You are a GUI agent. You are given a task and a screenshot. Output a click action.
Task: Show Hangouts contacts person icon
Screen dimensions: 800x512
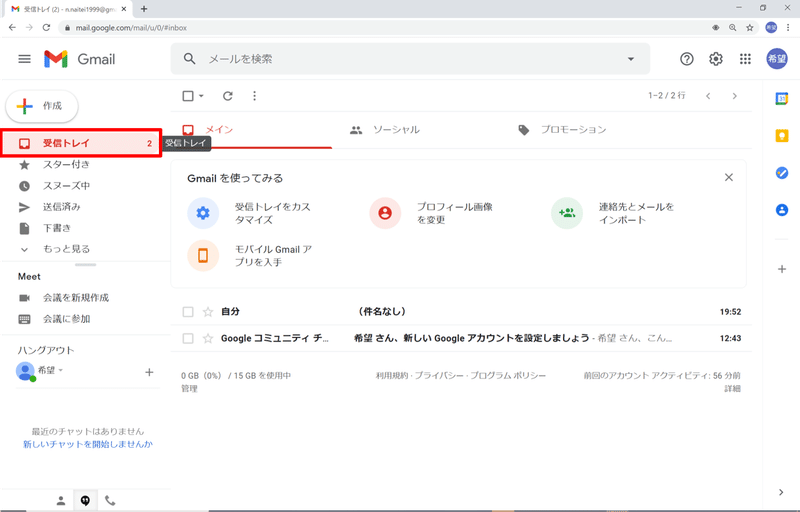61,501
